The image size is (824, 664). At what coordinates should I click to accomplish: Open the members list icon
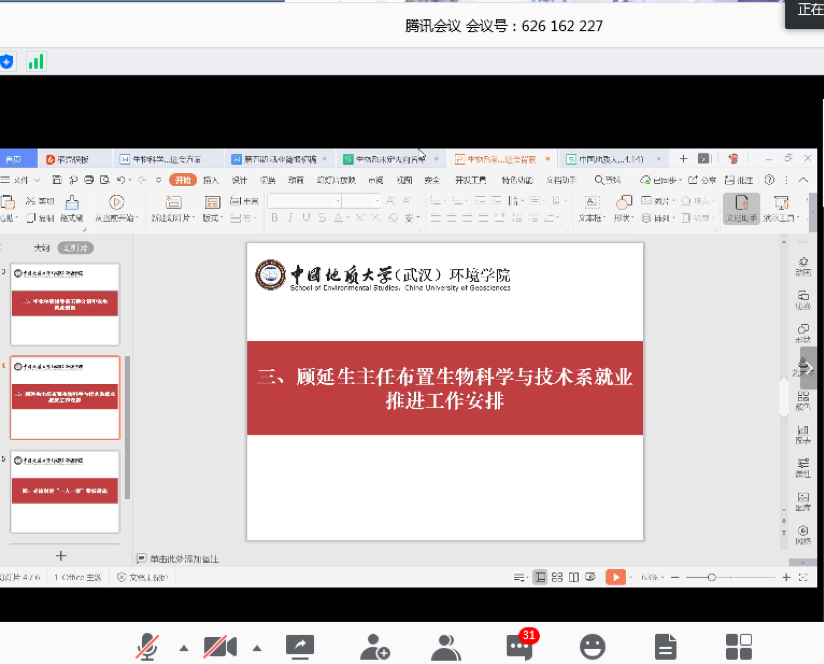446,647
